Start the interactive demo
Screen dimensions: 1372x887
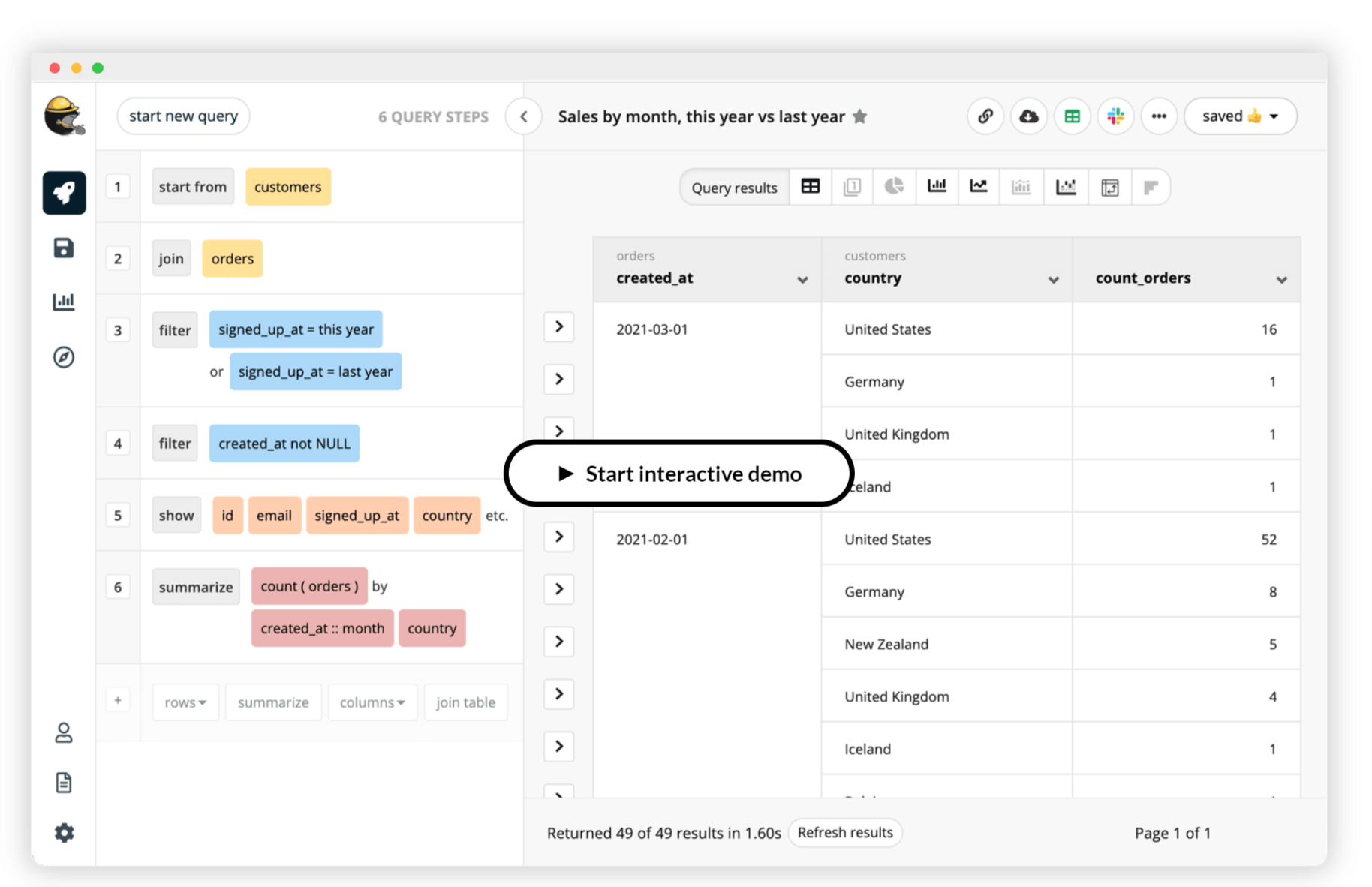[x=679, y=474]
